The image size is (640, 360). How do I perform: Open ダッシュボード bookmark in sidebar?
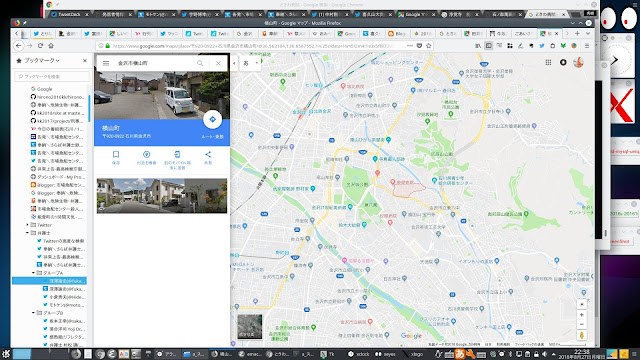point(58,177)
